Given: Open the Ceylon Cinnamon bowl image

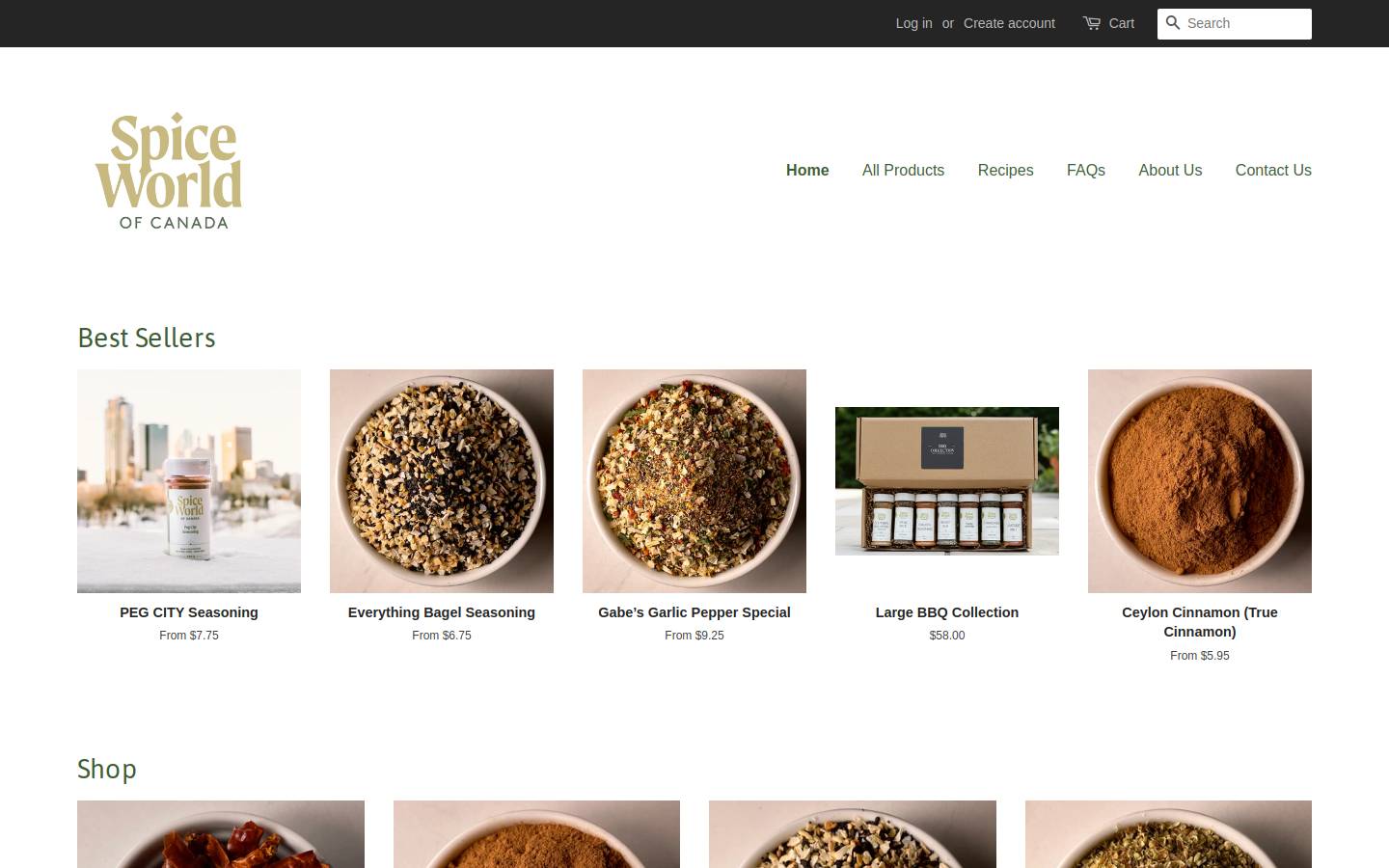Looking at the screenshot, I should tap(1200, 481).
